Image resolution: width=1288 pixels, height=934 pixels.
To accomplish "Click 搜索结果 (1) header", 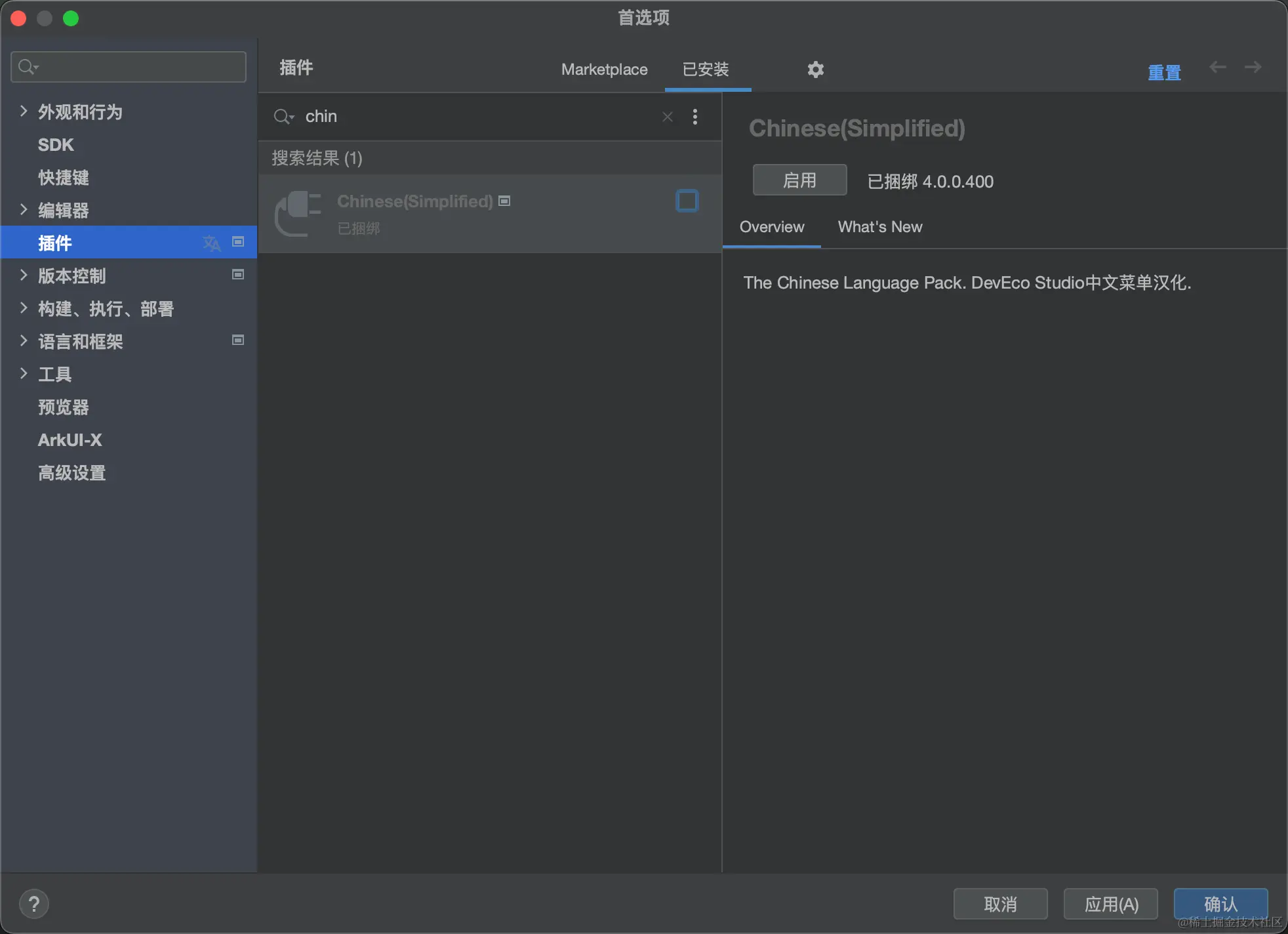I will click(317, 158).
